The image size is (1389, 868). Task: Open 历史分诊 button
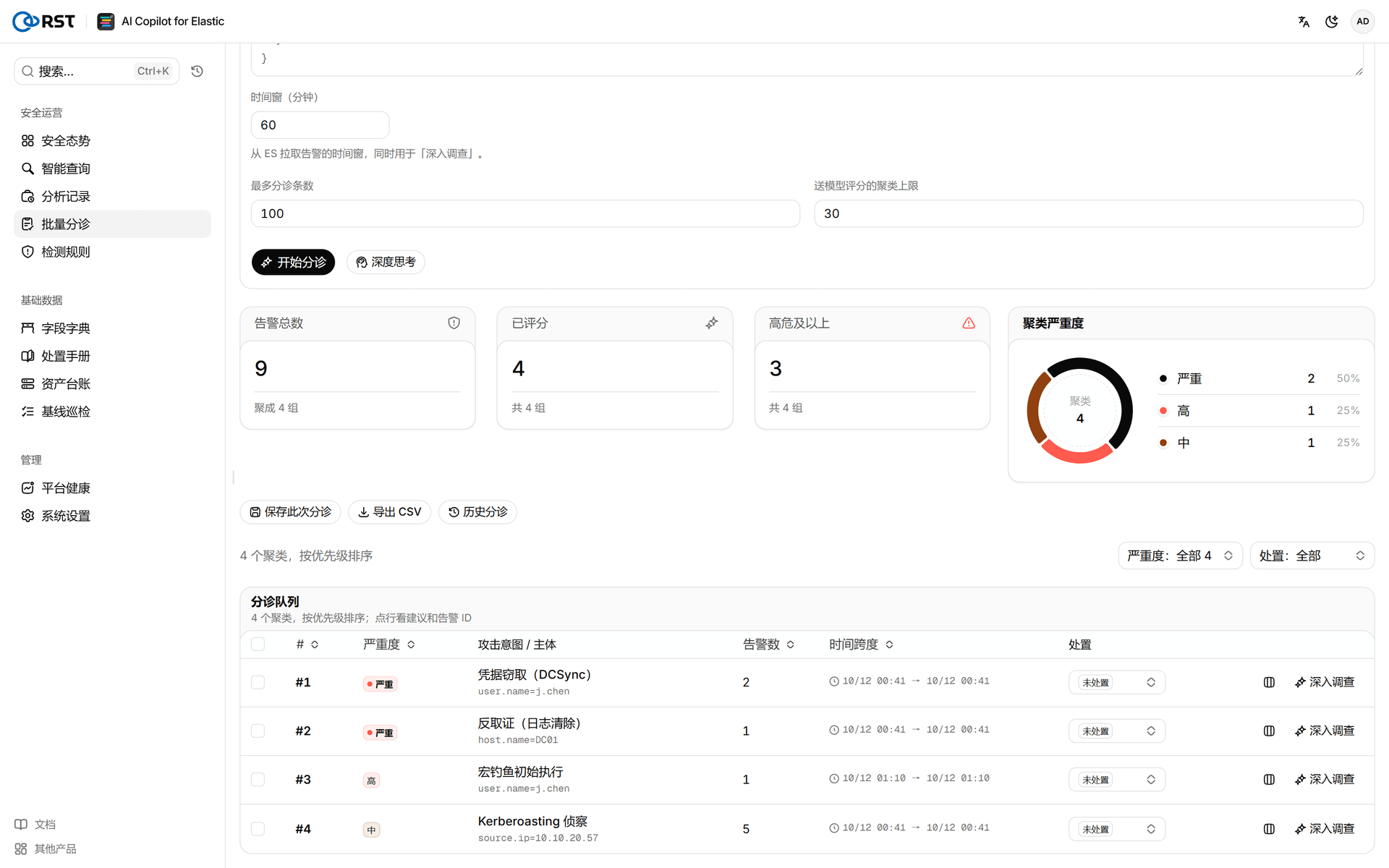click(x=477, y=512)
